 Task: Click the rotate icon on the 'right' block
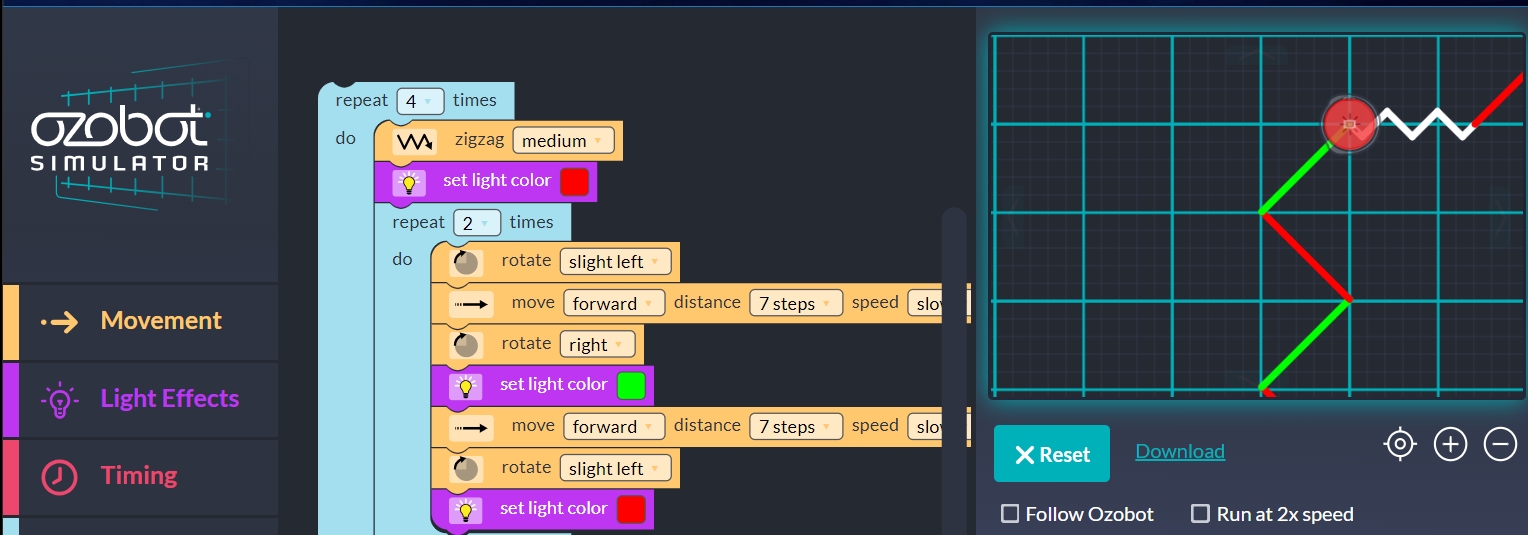coord(465,345)
